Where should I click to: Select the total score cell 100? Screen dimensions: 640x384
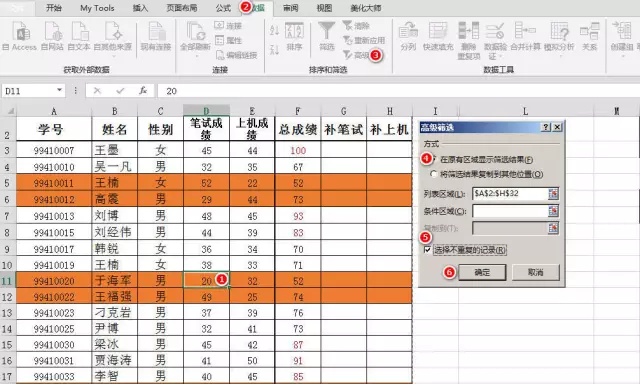[298, 150]
